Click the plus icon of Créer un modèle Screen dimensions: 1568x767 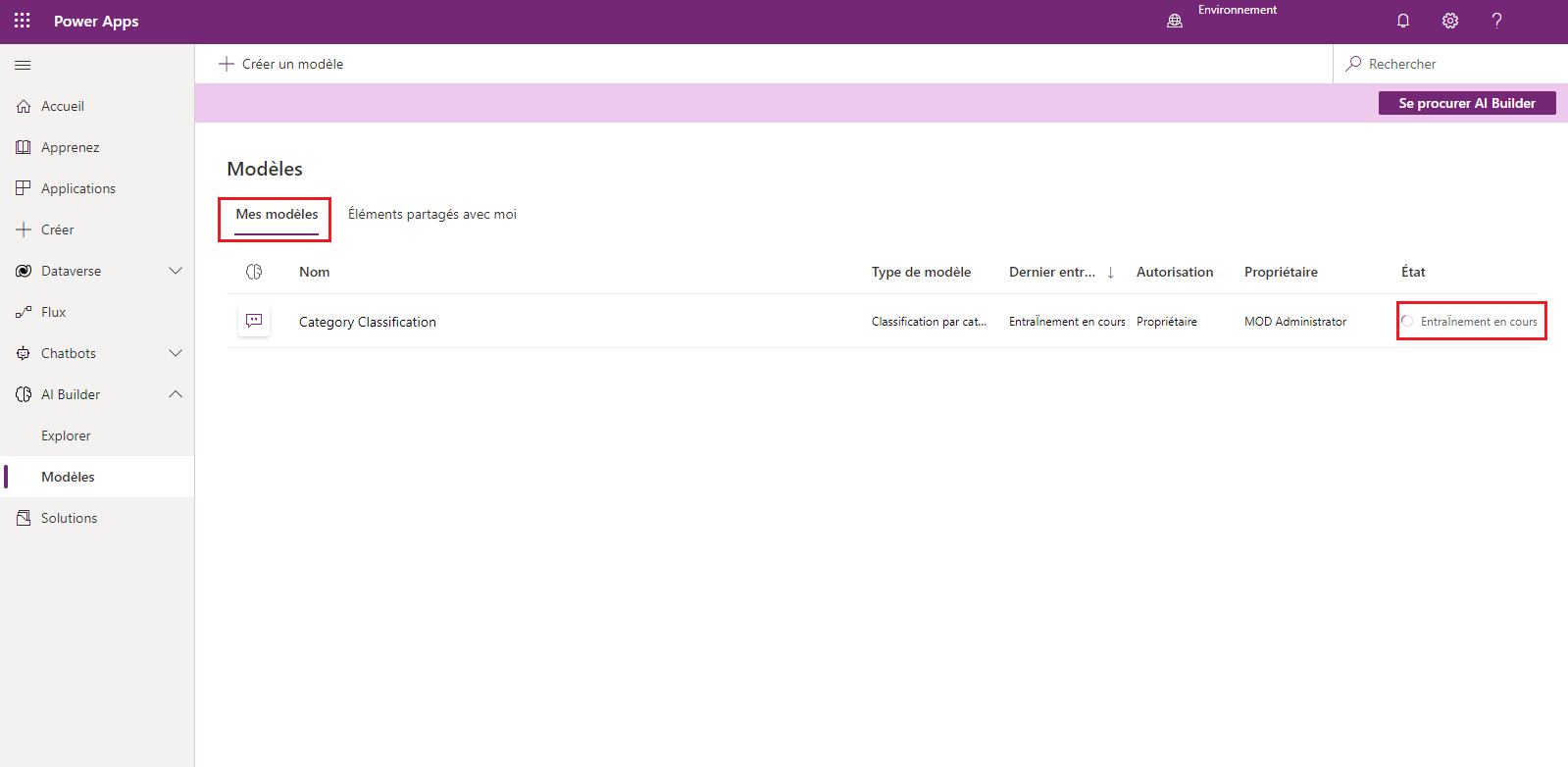pyautogui.click(x=227, y=64)
